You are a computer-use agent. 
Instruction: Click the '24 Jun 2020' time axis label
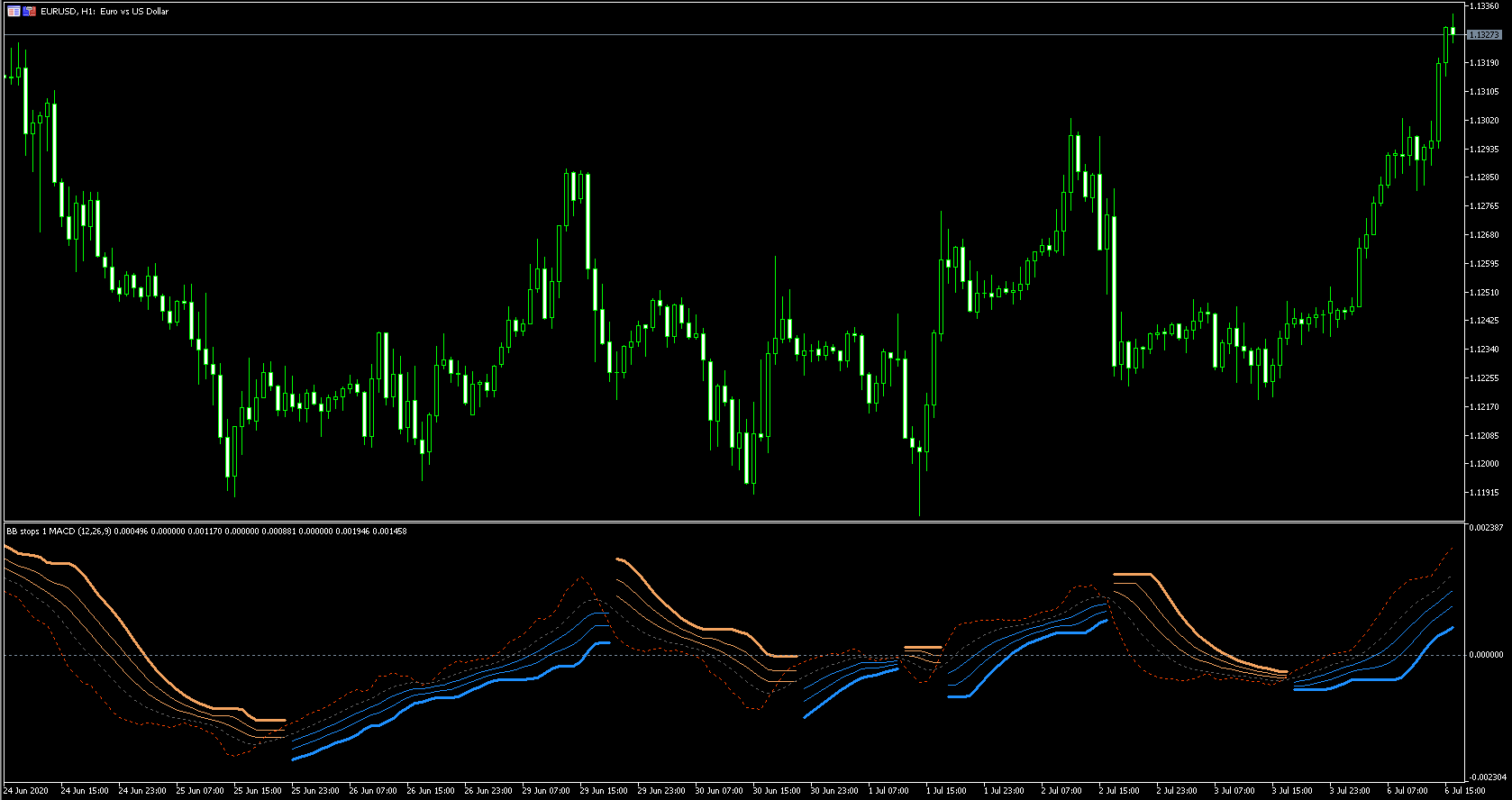coord(26,791)
